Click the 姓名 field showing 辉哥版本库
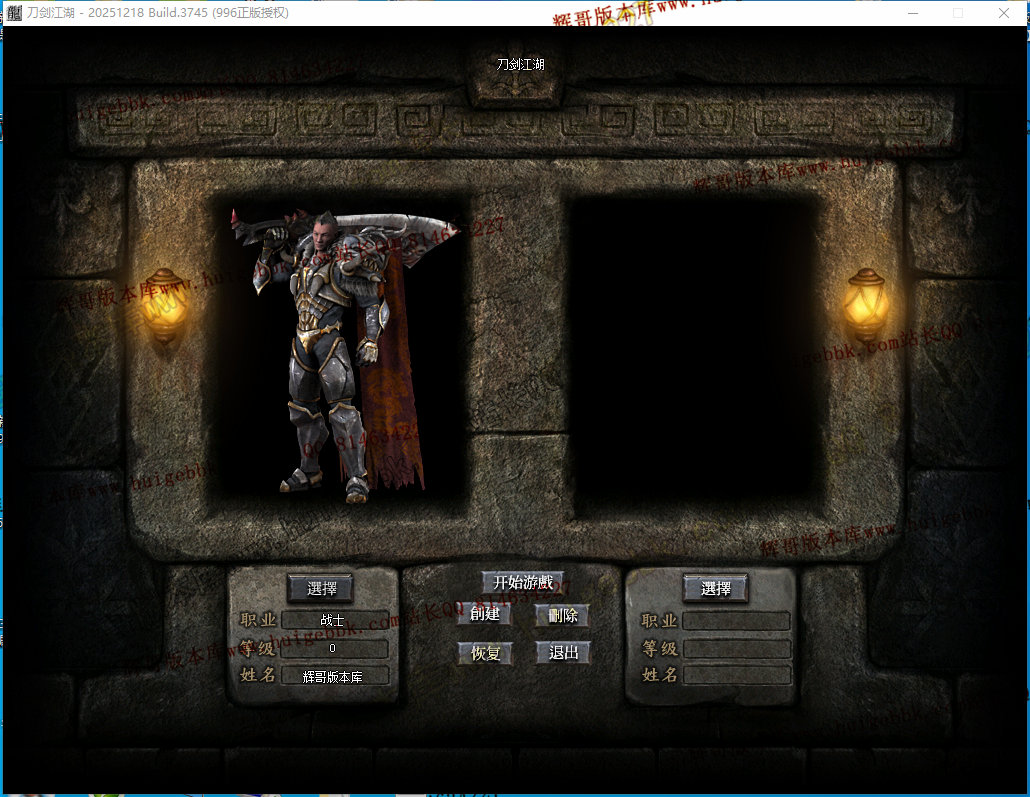 coord(334,676)
